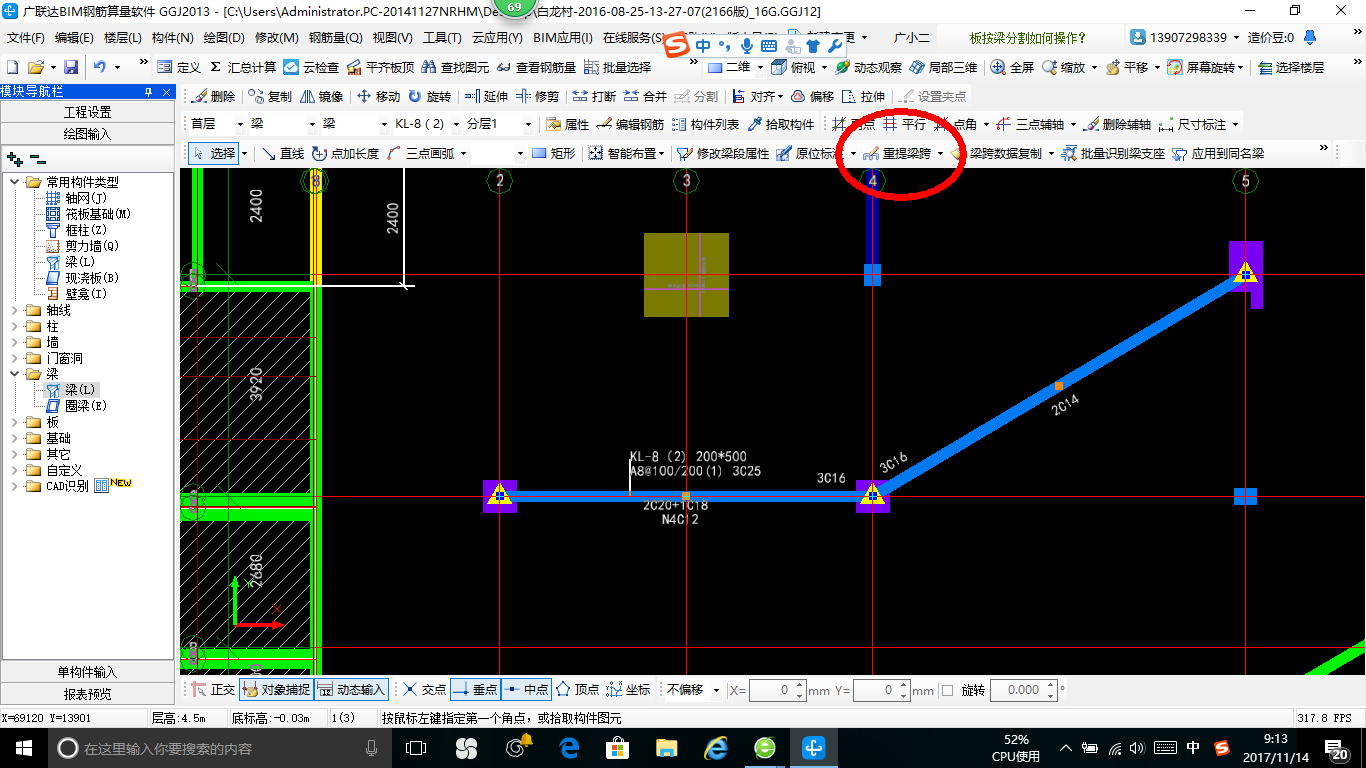Click the 云检查 cloud check tool
1366x768 pixels.
coord(311,67)
